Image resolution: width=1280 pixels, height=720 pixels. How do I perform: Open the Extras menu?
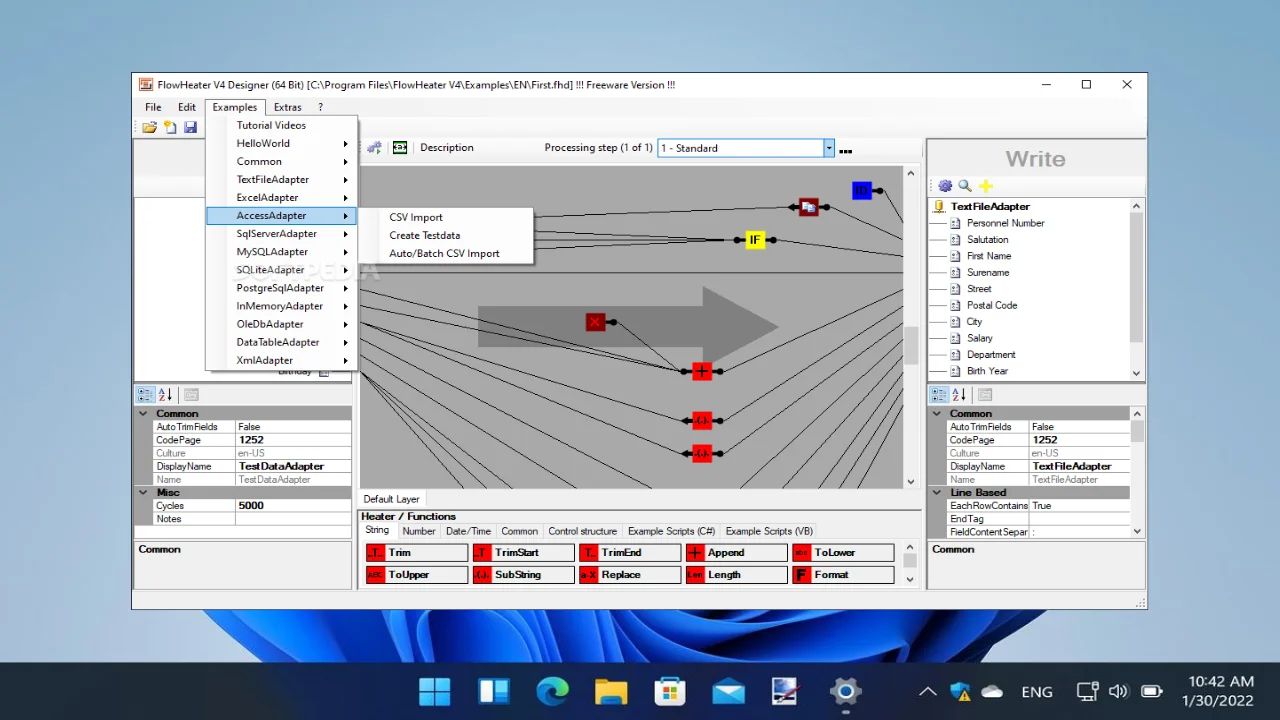[288, 107]
